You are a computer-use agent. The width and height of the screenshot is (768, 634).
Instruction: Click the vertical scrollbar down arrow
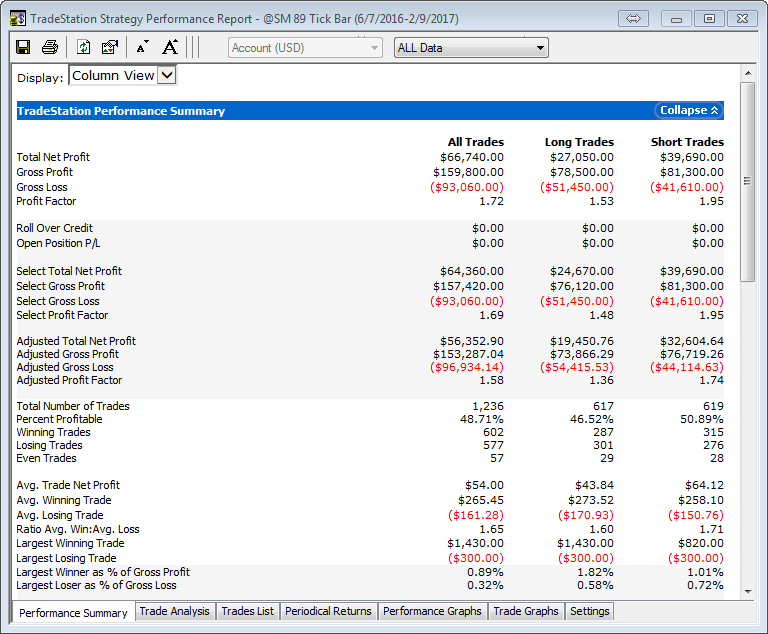click(x=747, y=590)
